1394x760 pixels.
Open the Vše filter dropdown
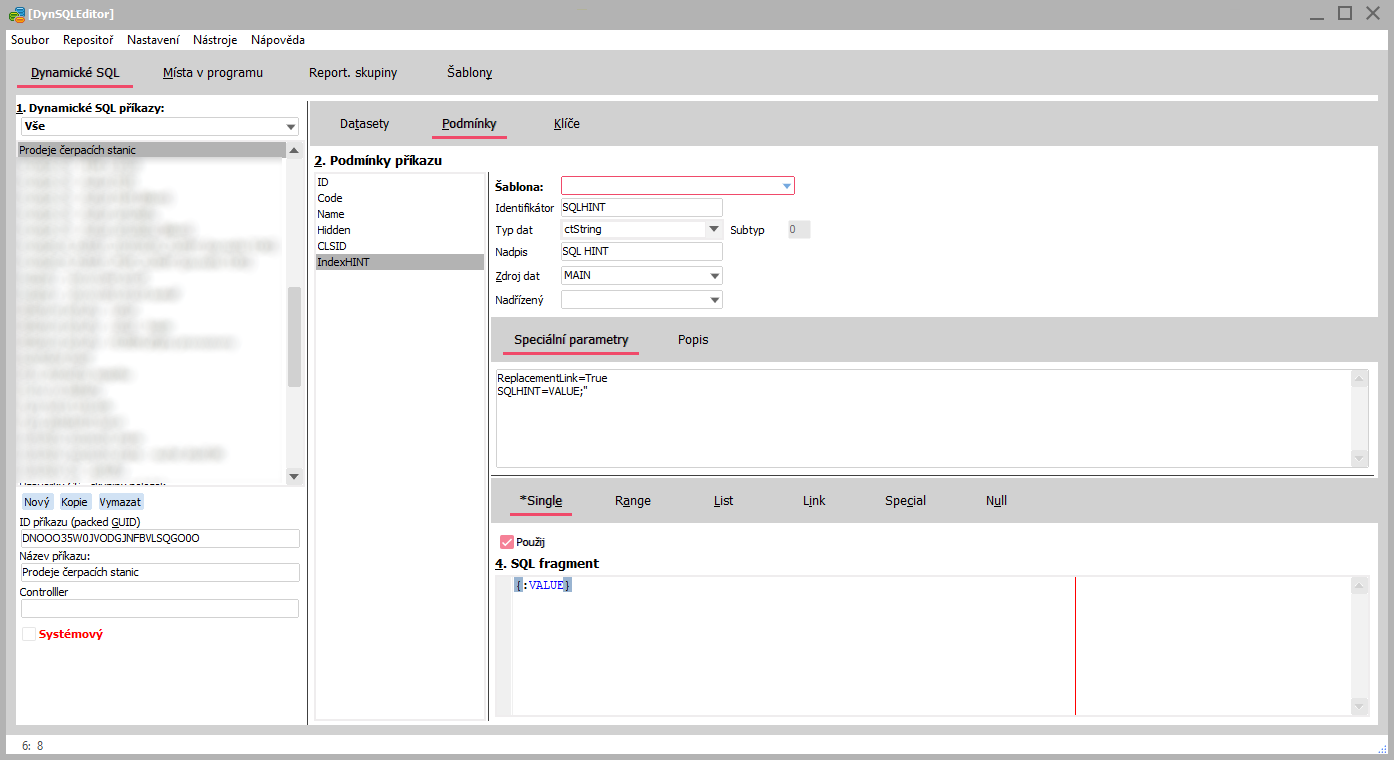291,127
